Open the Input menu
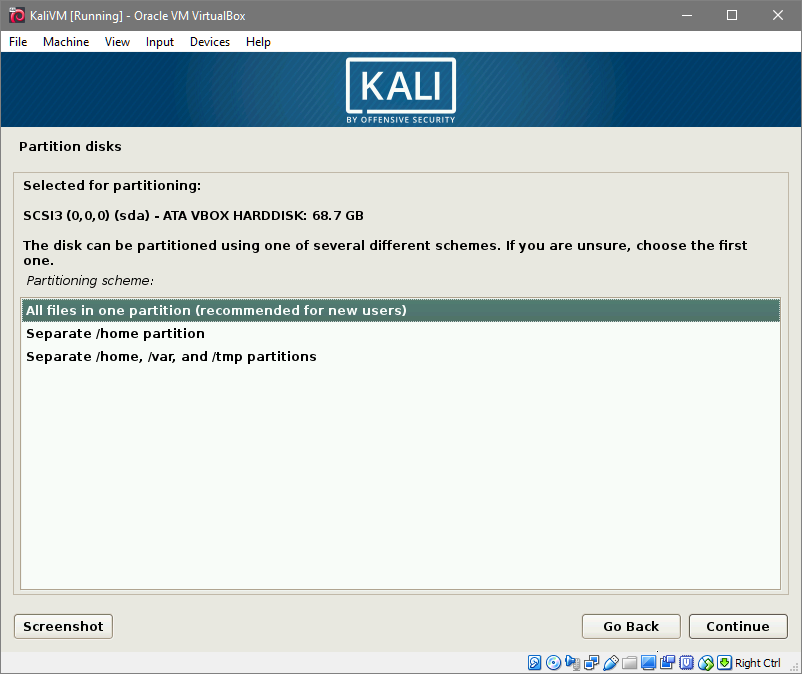Screen dimensions: 802x674 pos(160,42)
